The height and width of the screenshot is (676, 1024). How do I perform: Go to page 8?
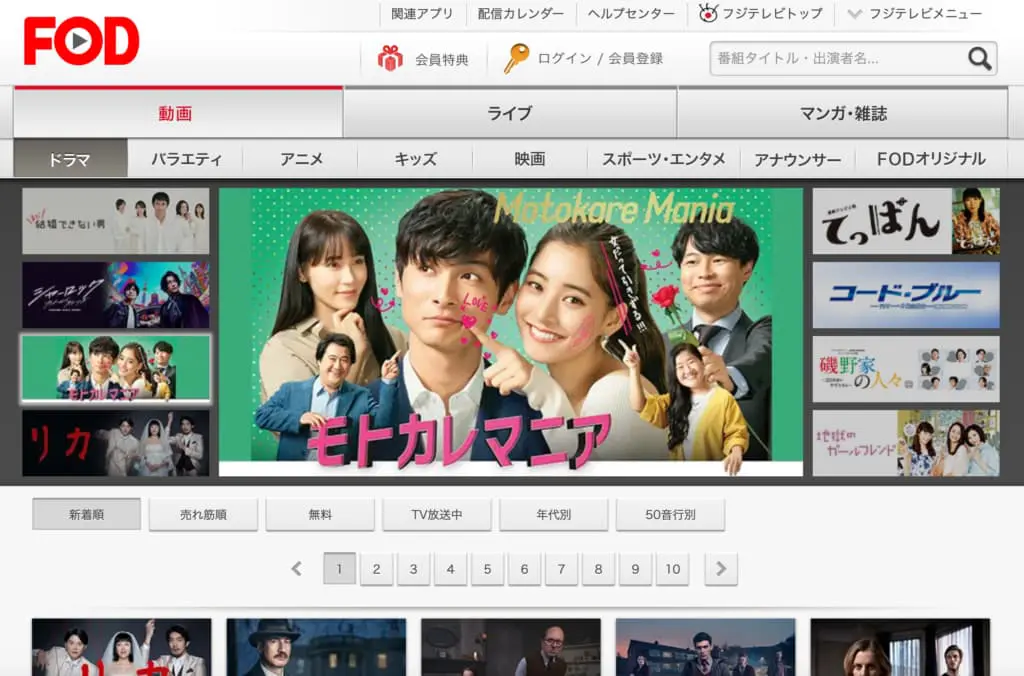[x=598, y=569]
